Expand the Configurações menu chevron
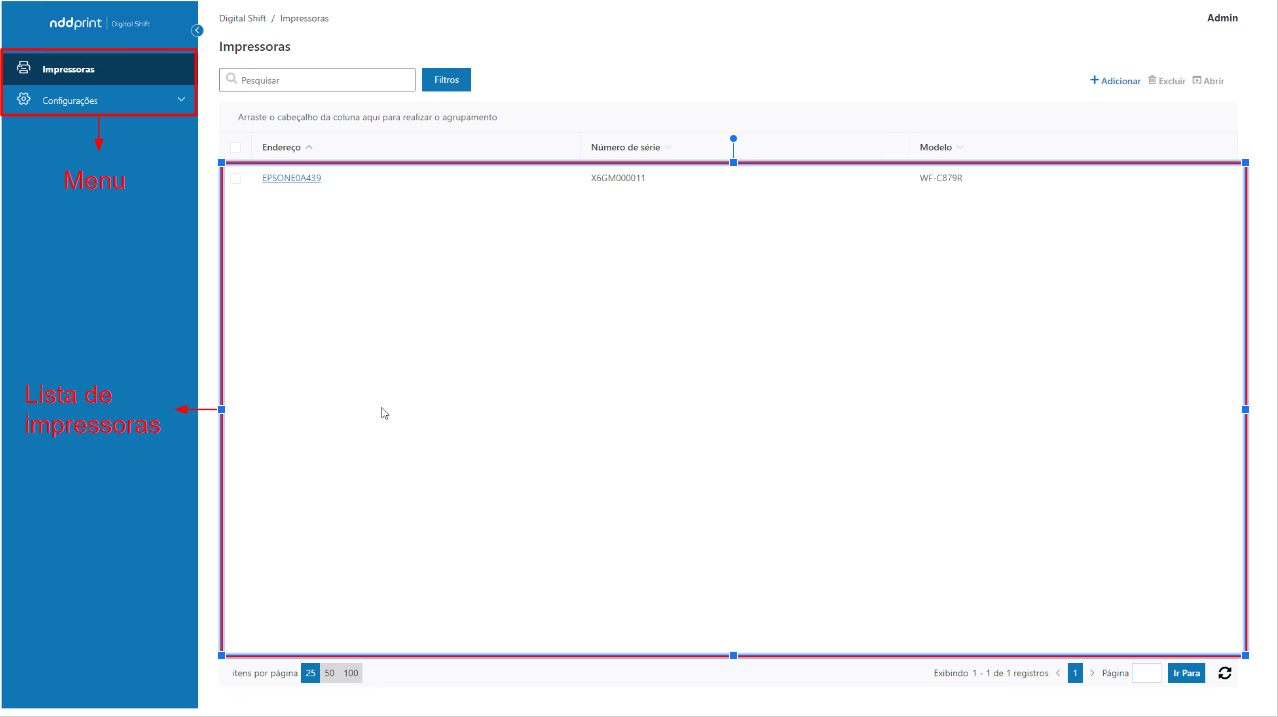Image resolution: width=1278 pixels, height=717 pixels. (x=181, y=100)
